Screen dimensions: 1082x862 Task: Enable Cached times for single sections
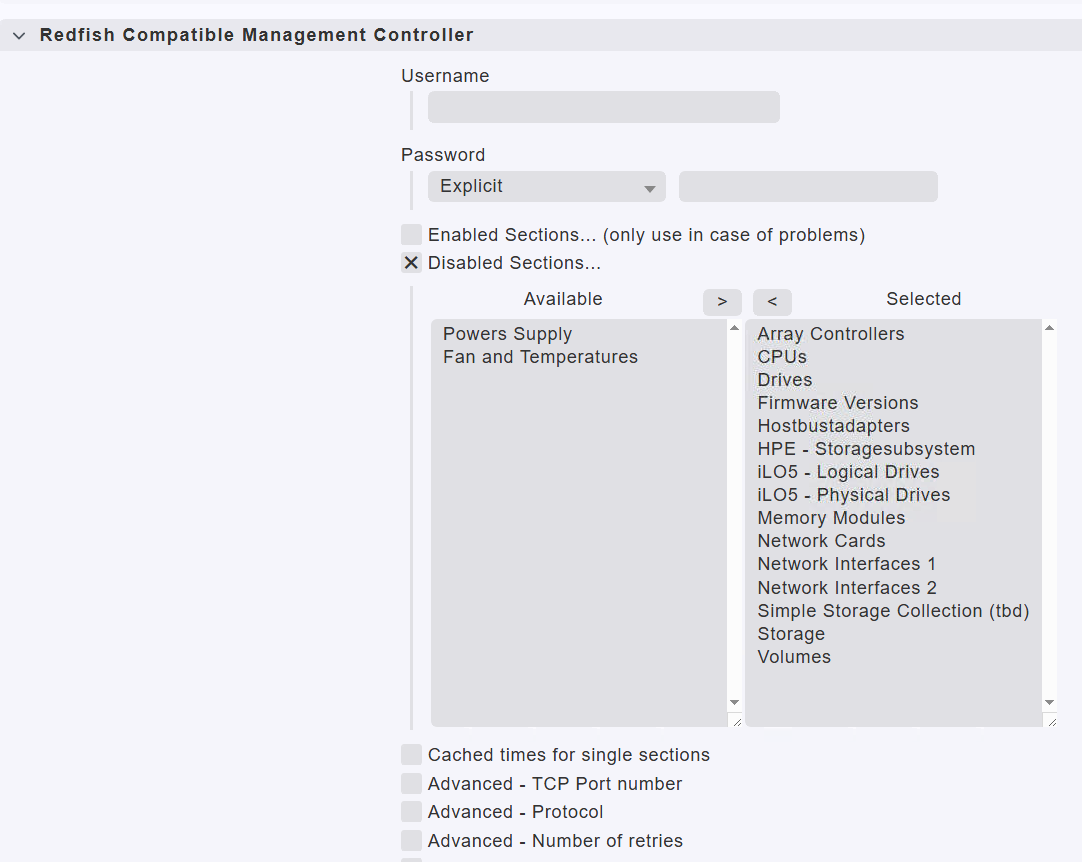[x=411, y=755]
